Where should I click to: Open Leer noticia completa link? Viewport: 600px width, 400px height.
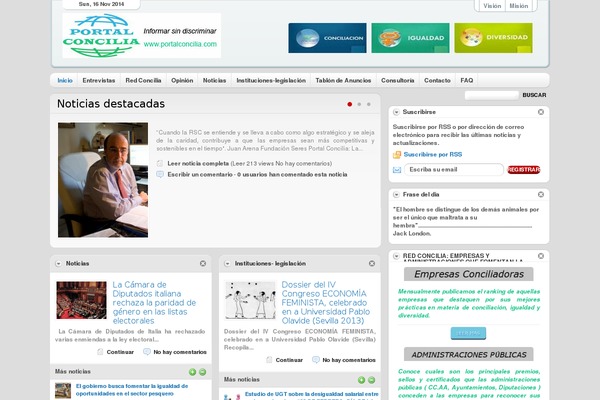[198, 163]
